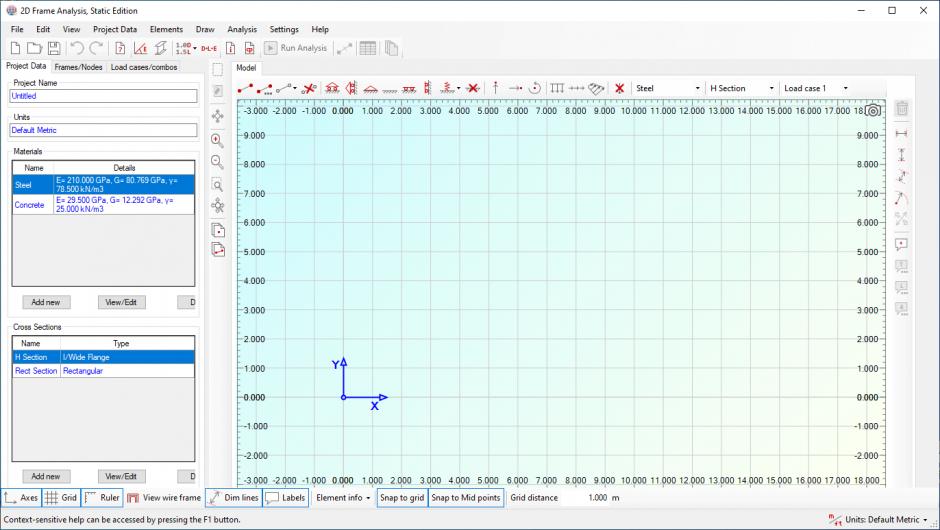Select the draw frame element tool
This screenshot has width=940, height=530.
245,88
